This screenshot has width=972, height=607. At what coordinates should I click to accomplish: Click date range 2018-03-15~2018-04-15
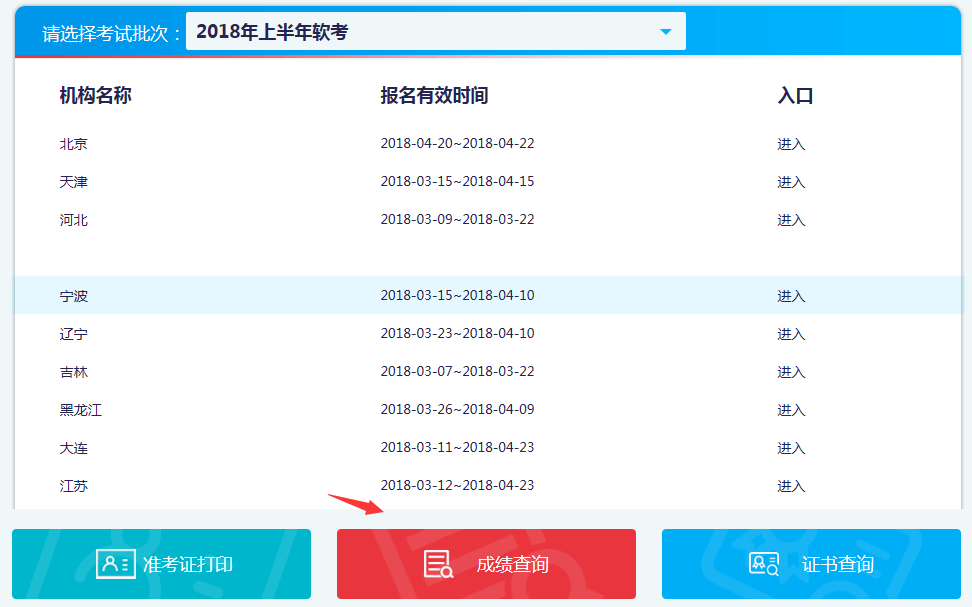(457, 181)
